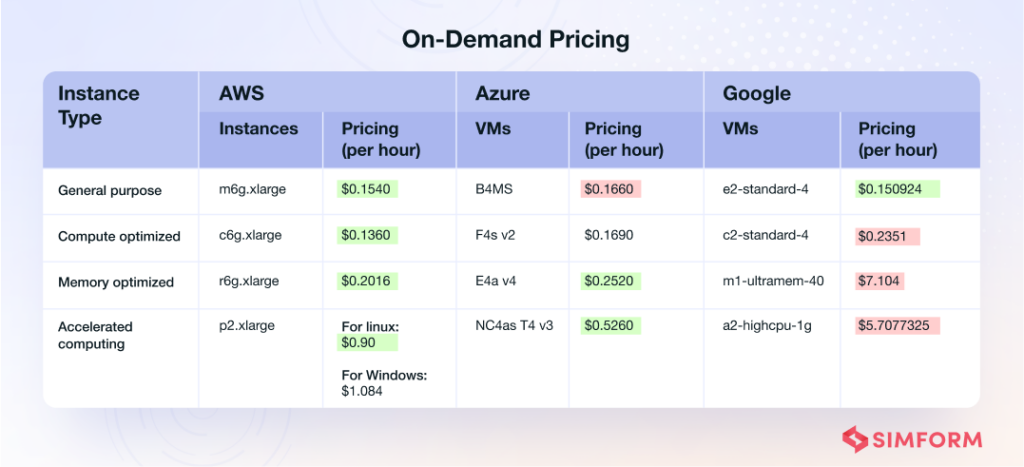Click the "$0.150924" Google price
Screen dimensions: 1024x467
(x=897, y=189)
